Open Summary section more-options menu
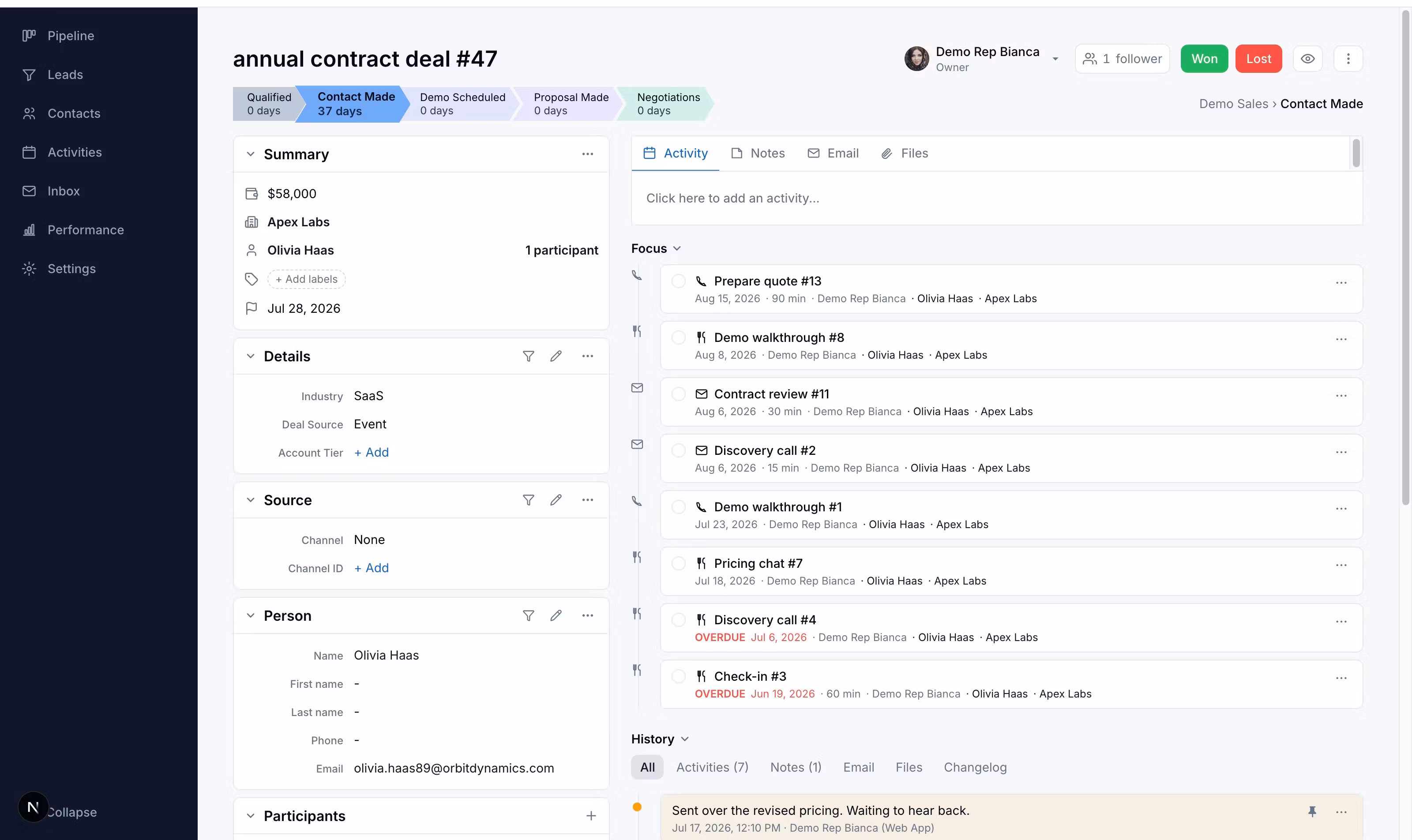Viewport: 1412px width, 840px height. click(588, 154)
